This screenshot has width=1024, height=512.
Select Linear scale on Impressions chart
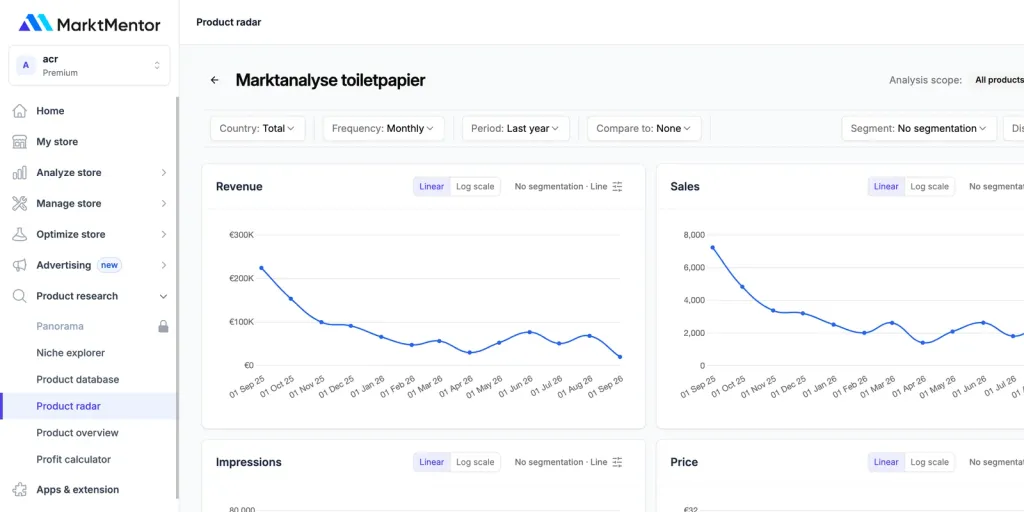click(x=432, y=462)
